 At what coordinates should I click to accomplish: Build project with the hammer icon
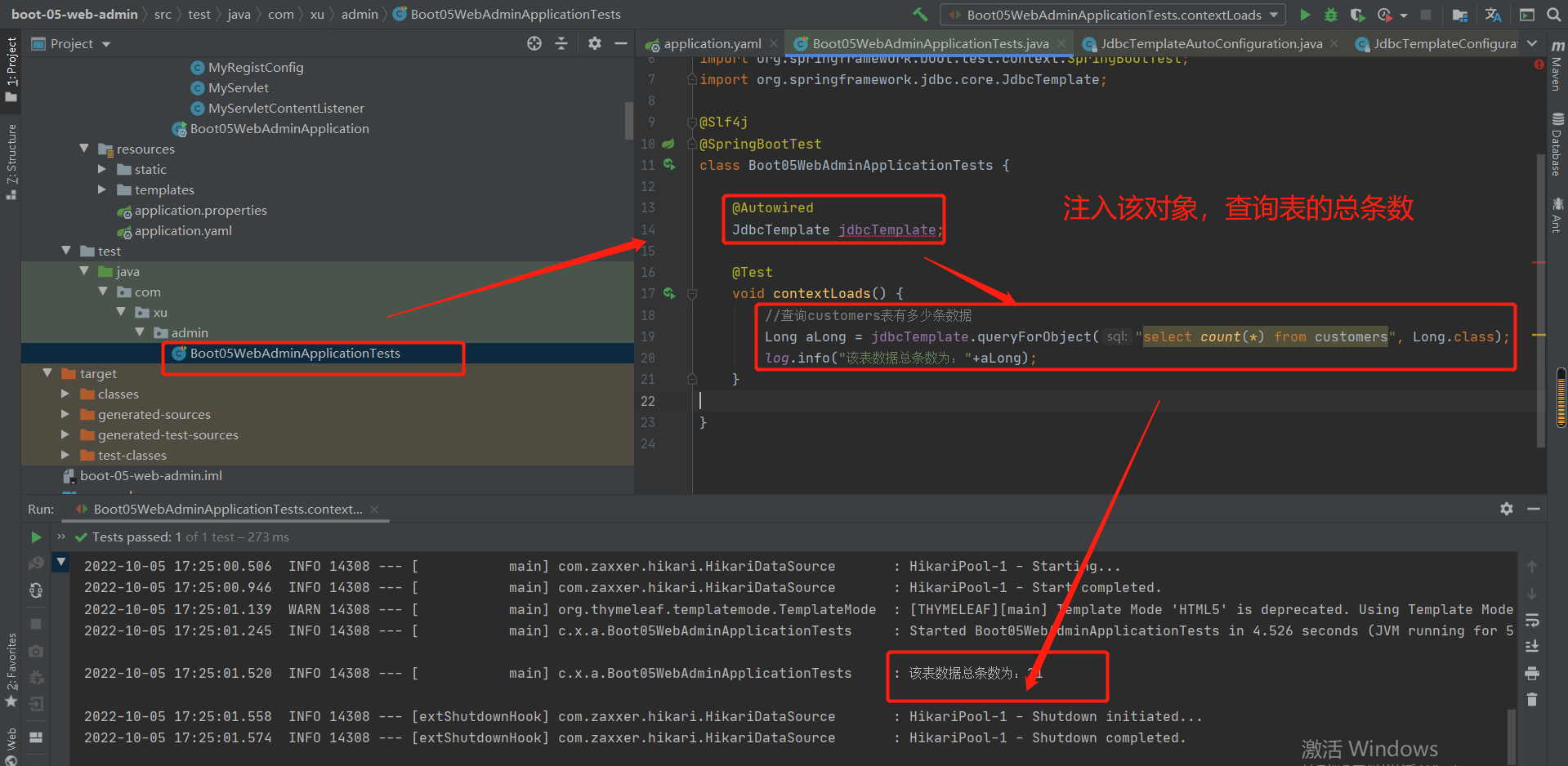click(x=920, y=15)
